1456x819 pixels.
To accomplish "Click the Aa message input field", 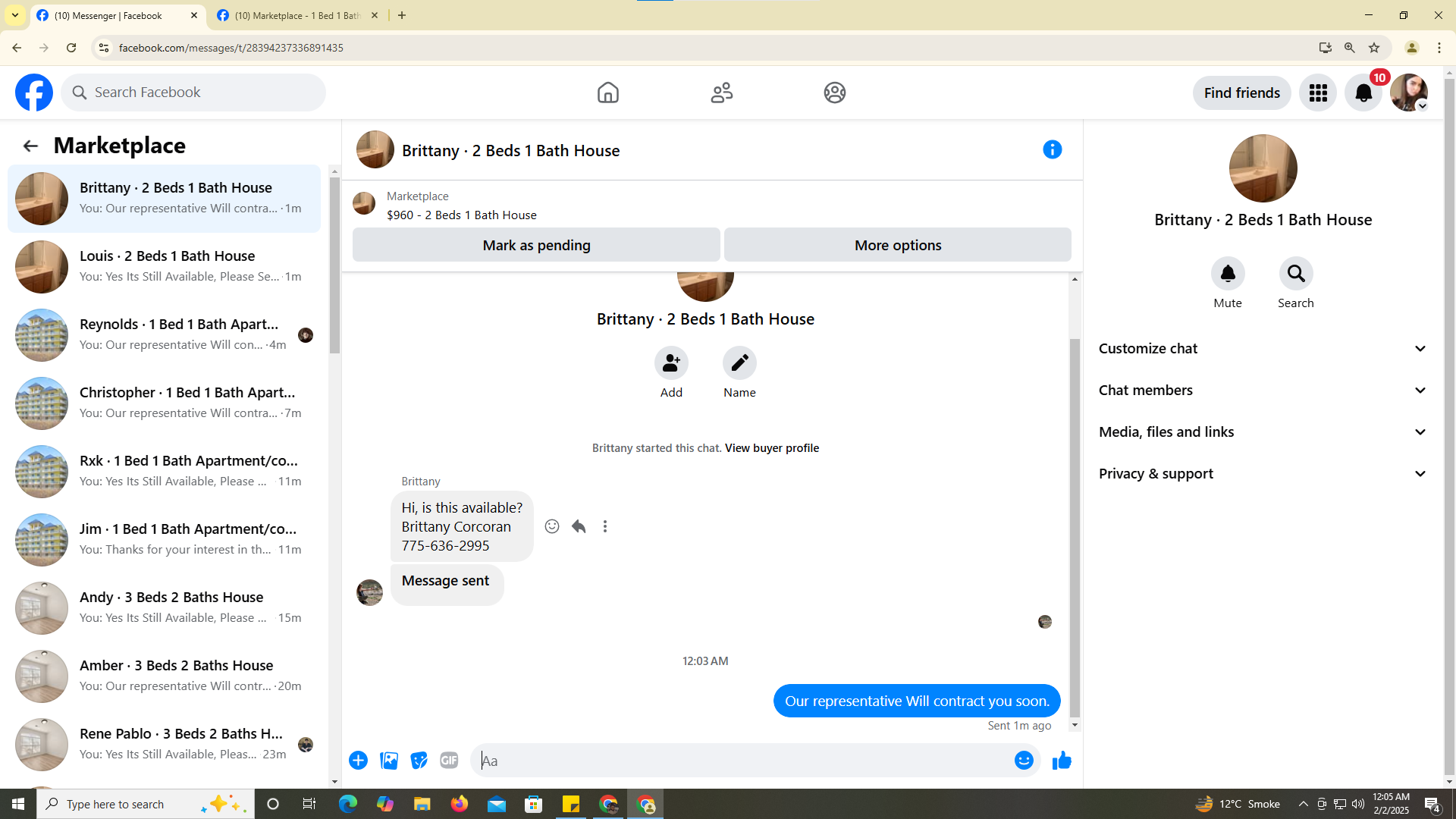I will click(743, 761).
